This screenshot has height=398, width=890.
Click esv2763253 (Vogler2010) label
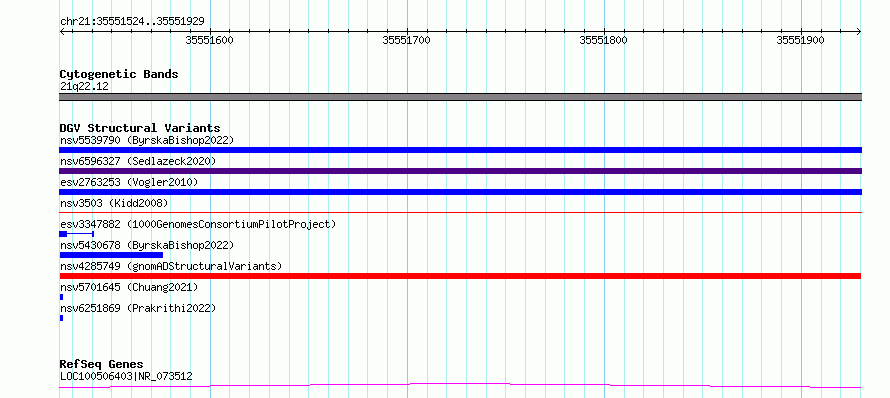pos(129,182)
